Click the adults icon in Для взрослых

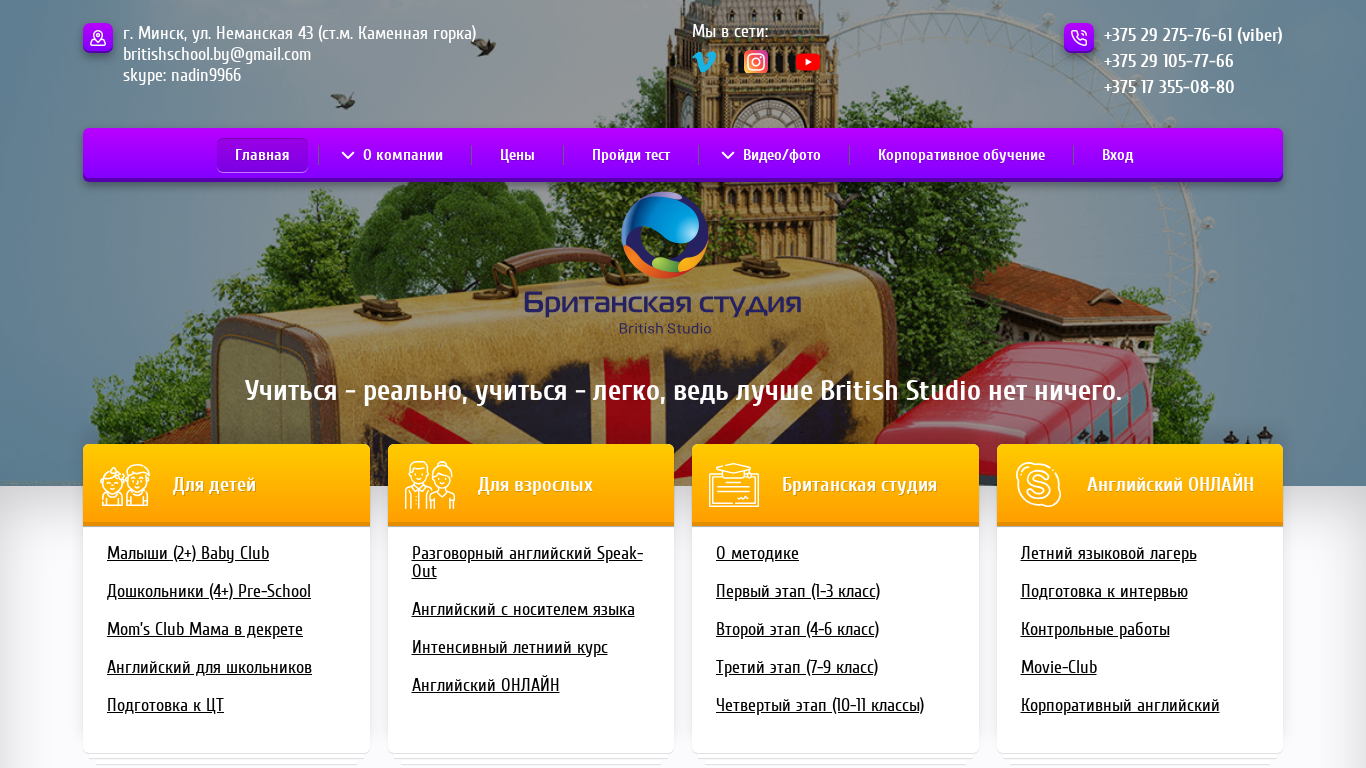[430, 485]
